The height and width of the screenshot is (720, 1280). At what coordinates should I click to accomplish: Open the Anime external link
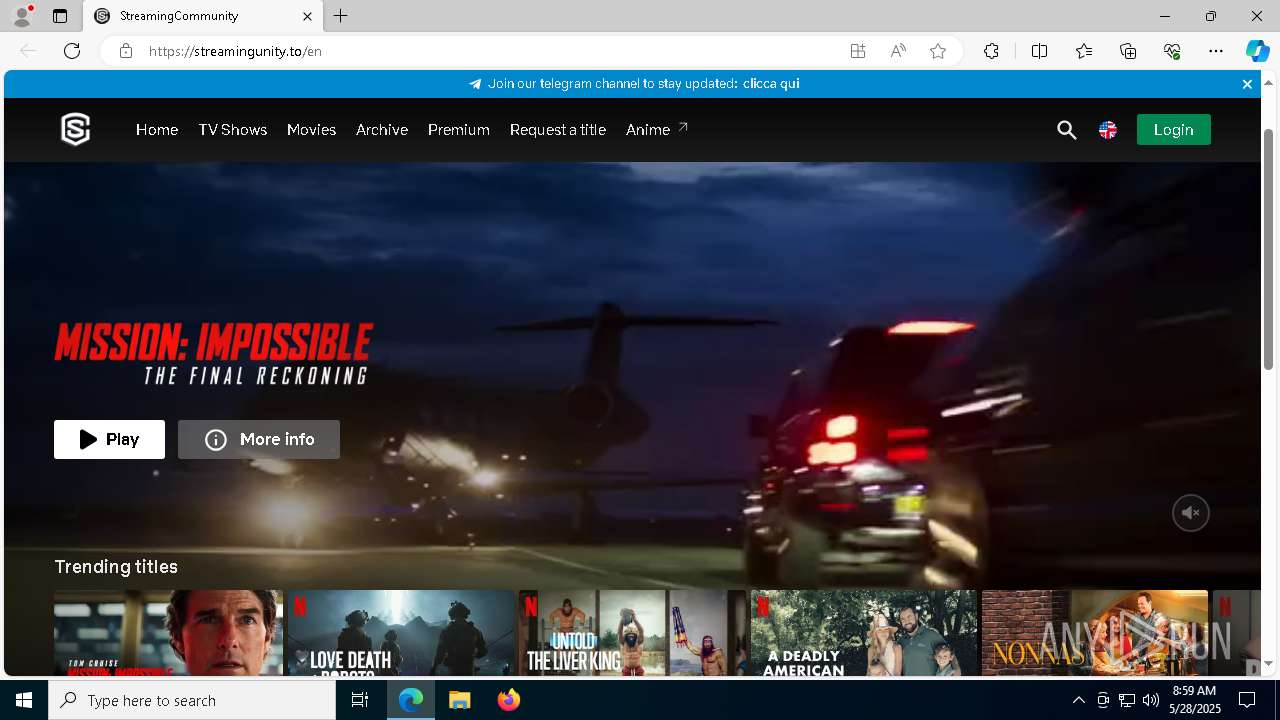[x=657, y=130]
